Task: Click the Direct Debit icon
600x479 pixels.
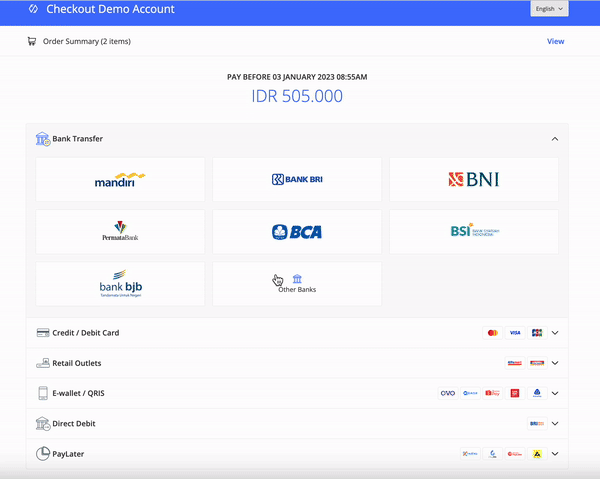Action: point(43,424)
